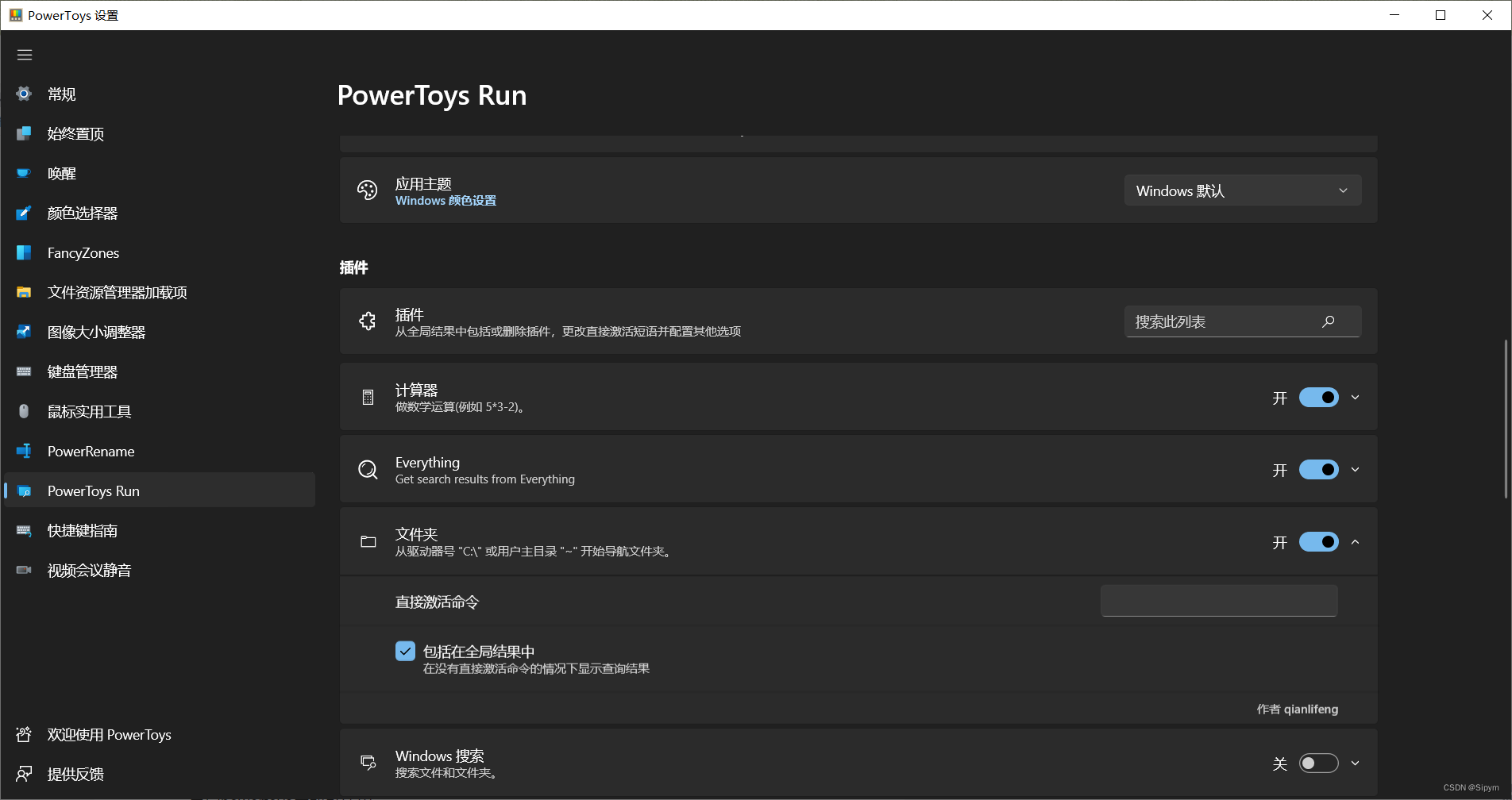Collapse the 文件夹 plugin settings chevron
Screen dimensions: 1512x800
pyautogui.click(x=1356, y=542)
